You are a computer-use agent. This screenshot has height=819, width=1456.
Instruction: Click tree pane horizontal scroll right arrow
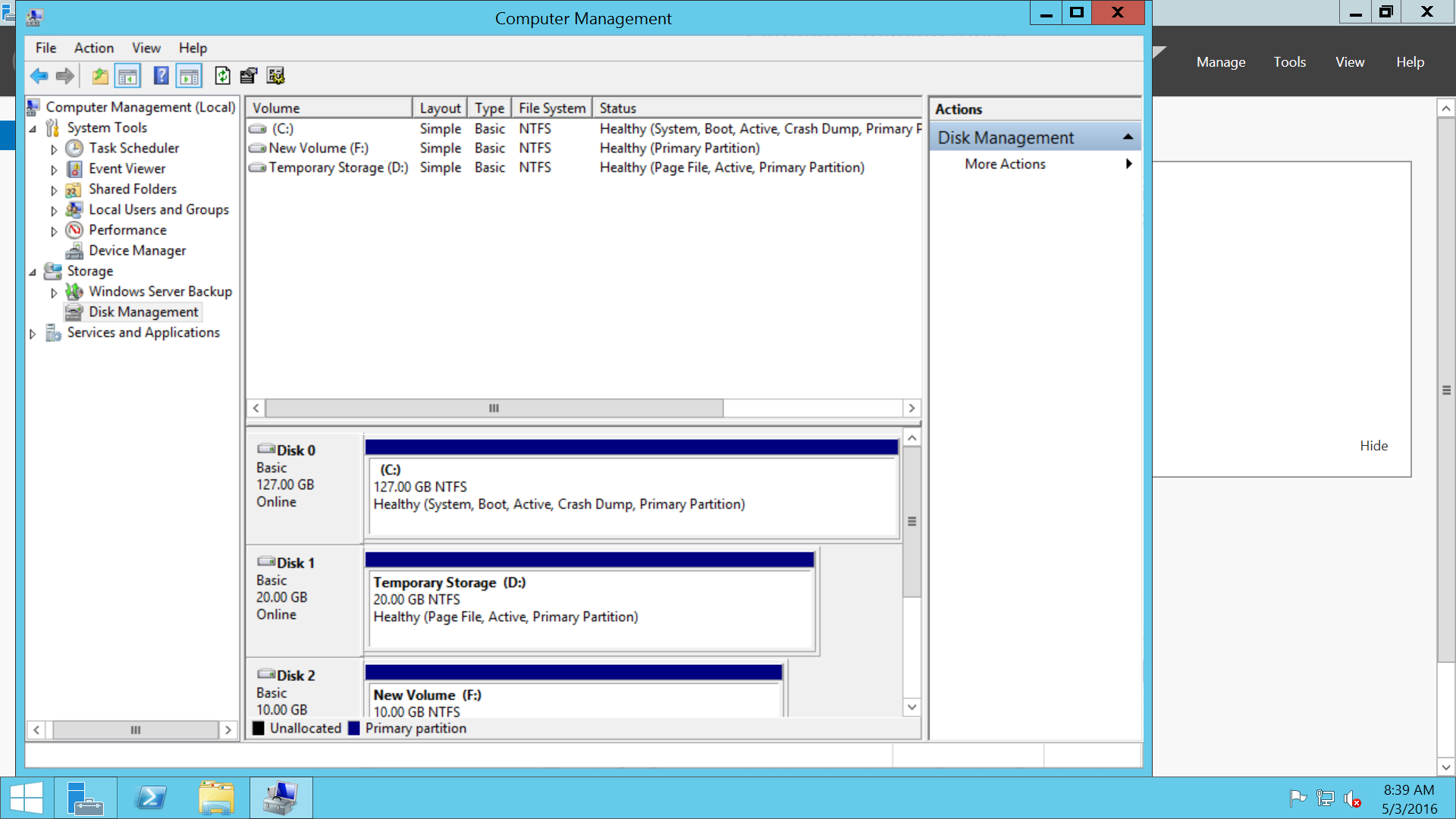click(227, 730)
